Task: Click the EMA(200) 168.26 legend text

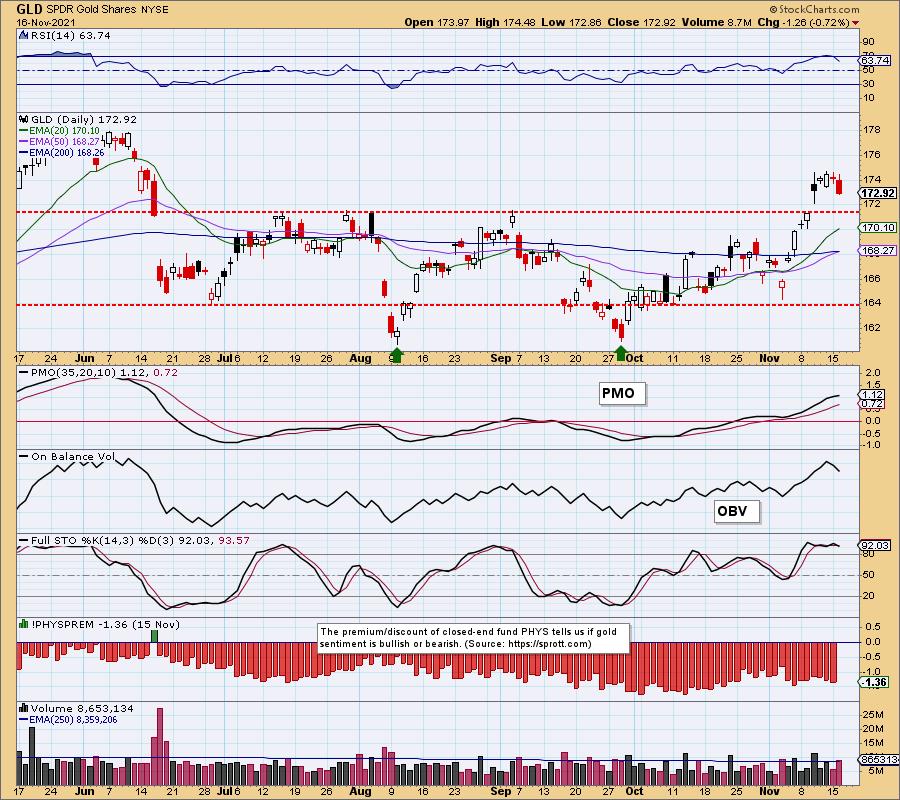Action: click(67, 153)
